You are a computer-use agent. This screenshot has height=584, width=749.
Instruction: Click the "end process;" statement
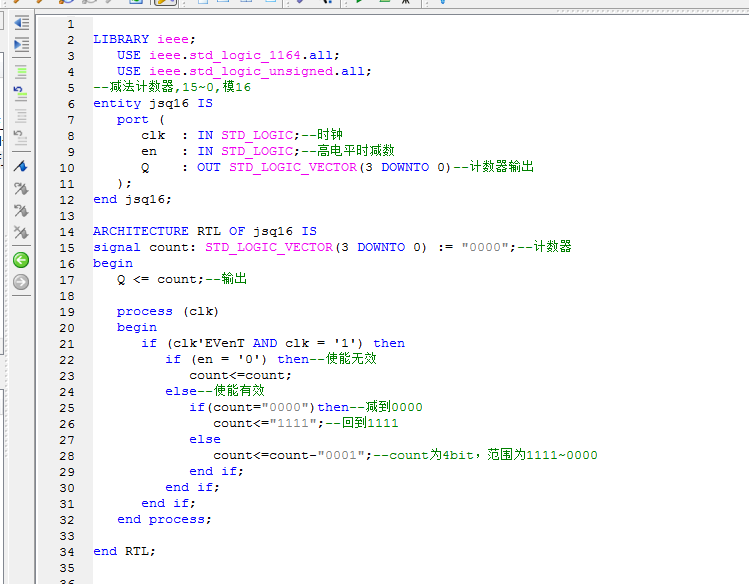[x=164, y=520]
